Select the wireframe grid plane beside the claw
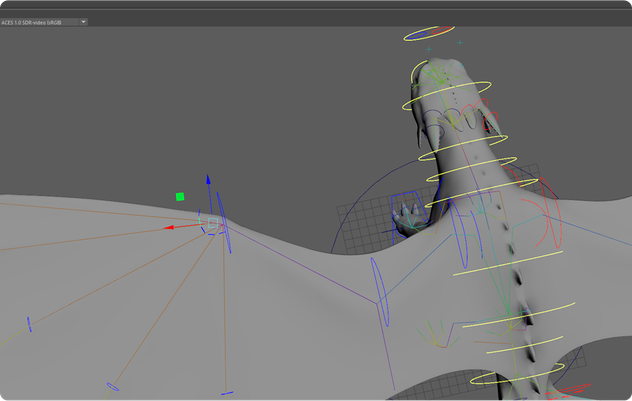The width and height of the screenshot is (632, 401). tap(359, 222)
